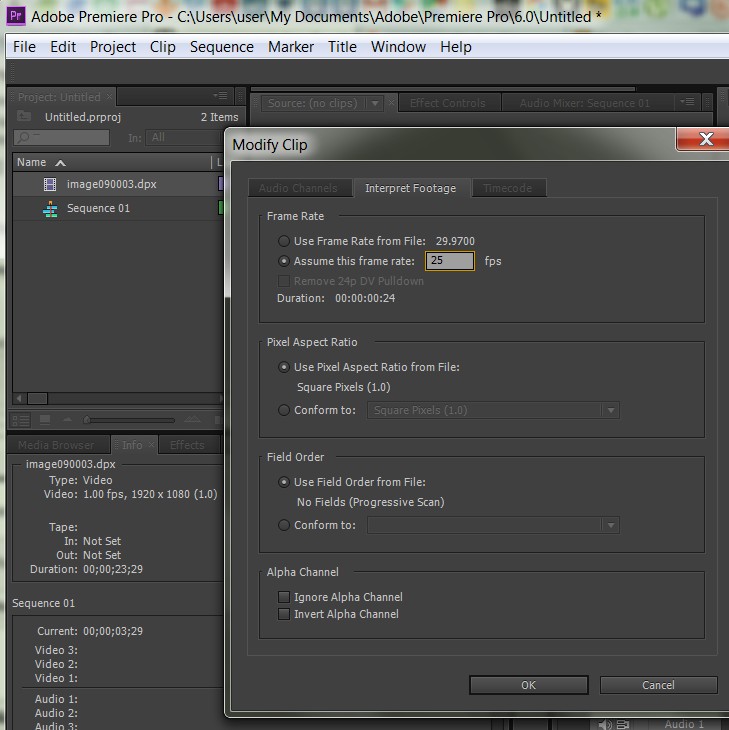
Task: Switch to the Effects tab
Action: coord(187,445)
